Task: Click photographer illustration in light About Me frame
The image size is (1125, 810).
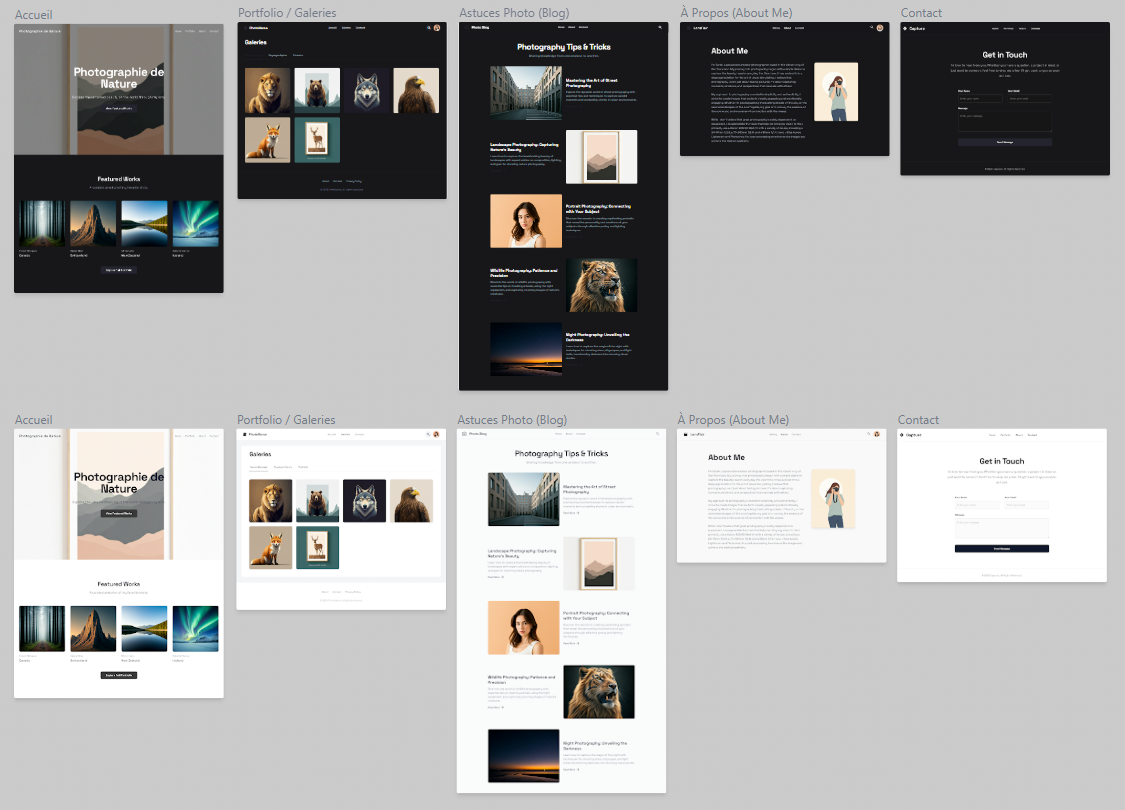Action: pyautogui.click(x=834, y=498)
